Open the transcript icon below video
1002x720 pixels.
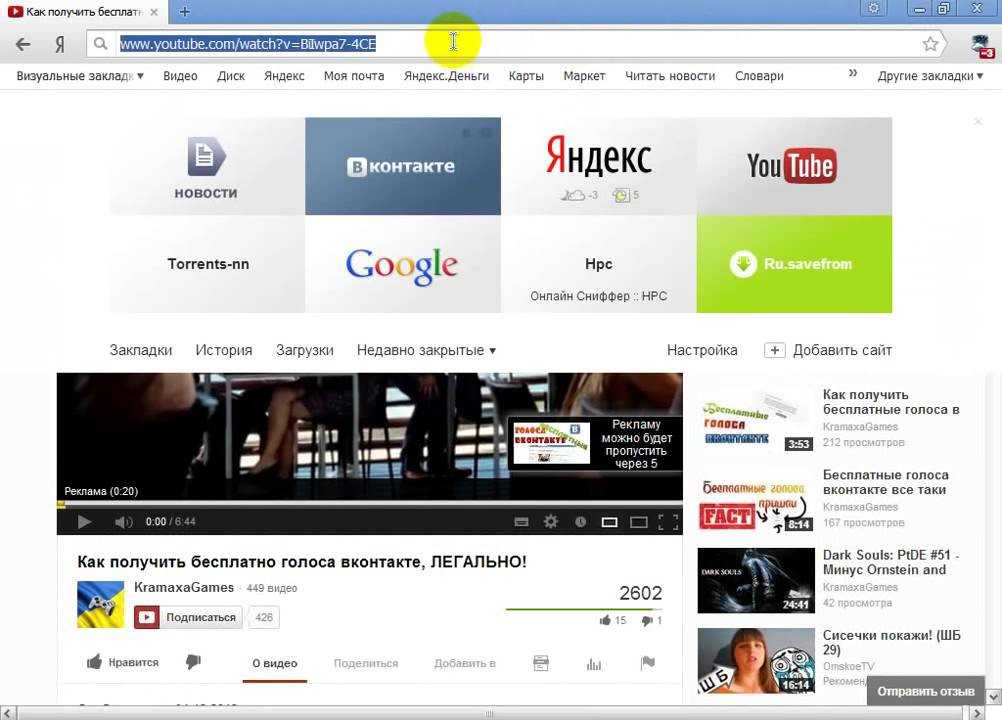[x=541, y=663]
